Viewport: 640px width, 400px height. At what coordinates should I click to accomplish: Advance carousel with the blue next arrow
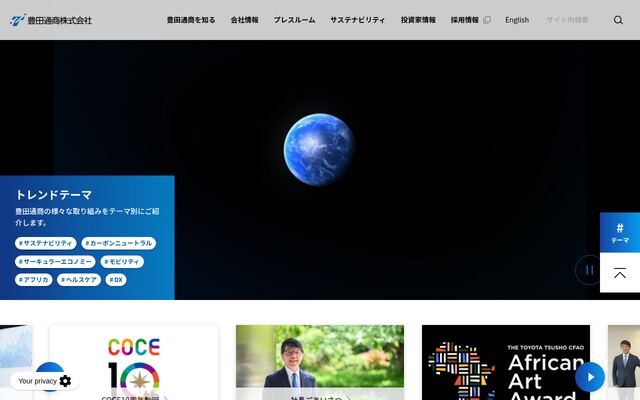(x=590, y=377)
